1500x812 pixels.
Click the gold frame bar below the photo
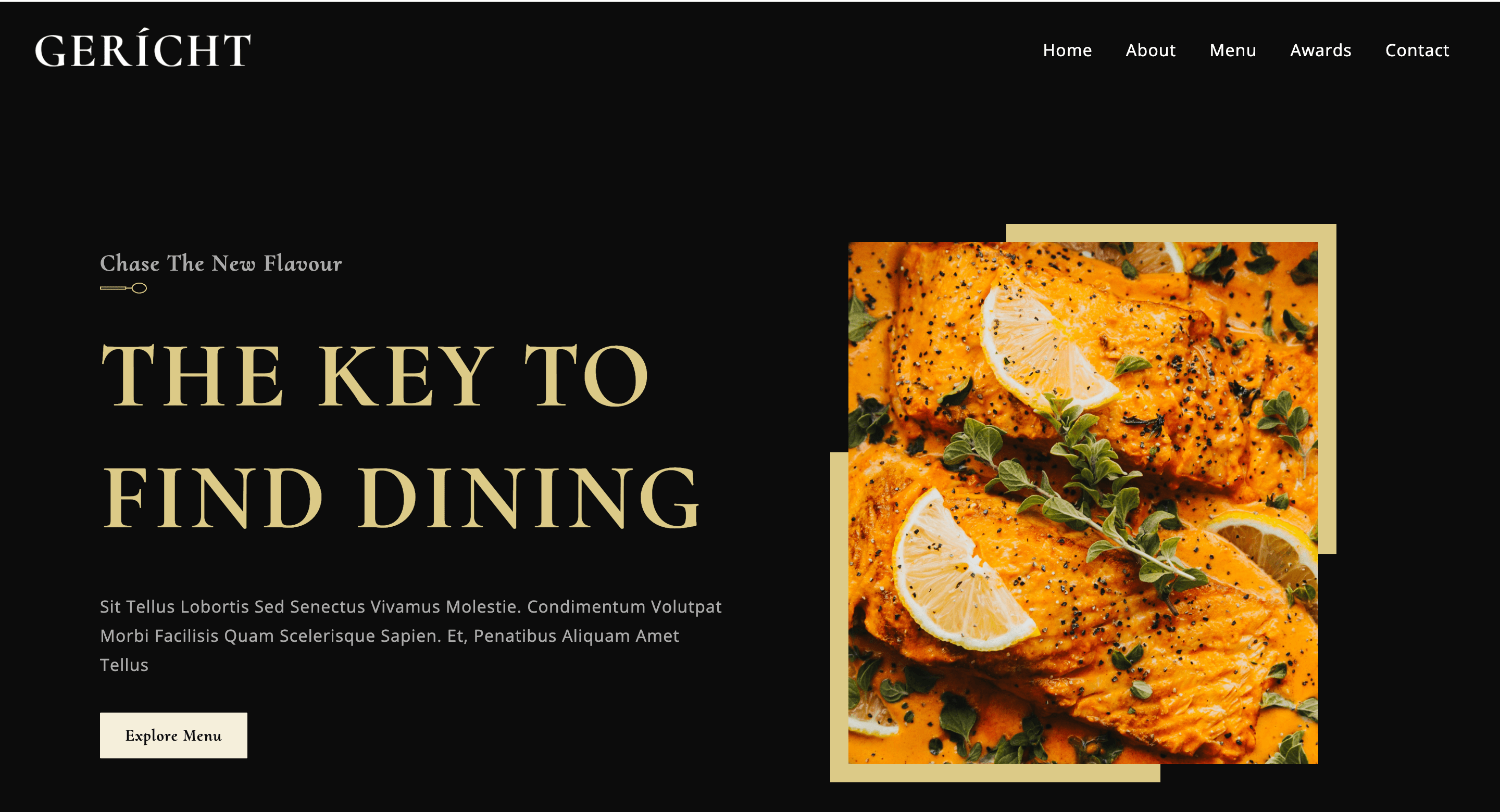[x=995, y=773]
